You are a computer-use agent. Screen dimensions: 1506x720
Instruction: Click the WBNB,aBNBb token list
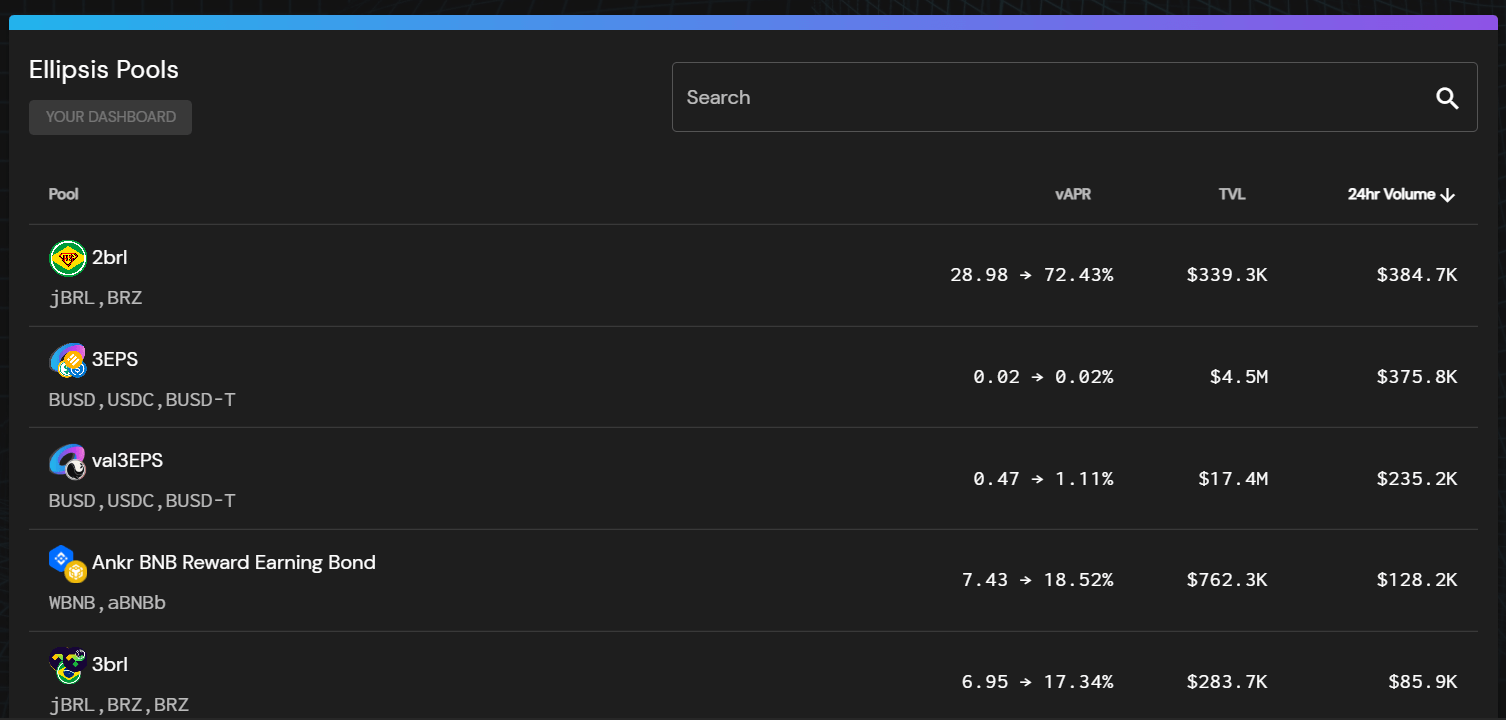[107, 603]
